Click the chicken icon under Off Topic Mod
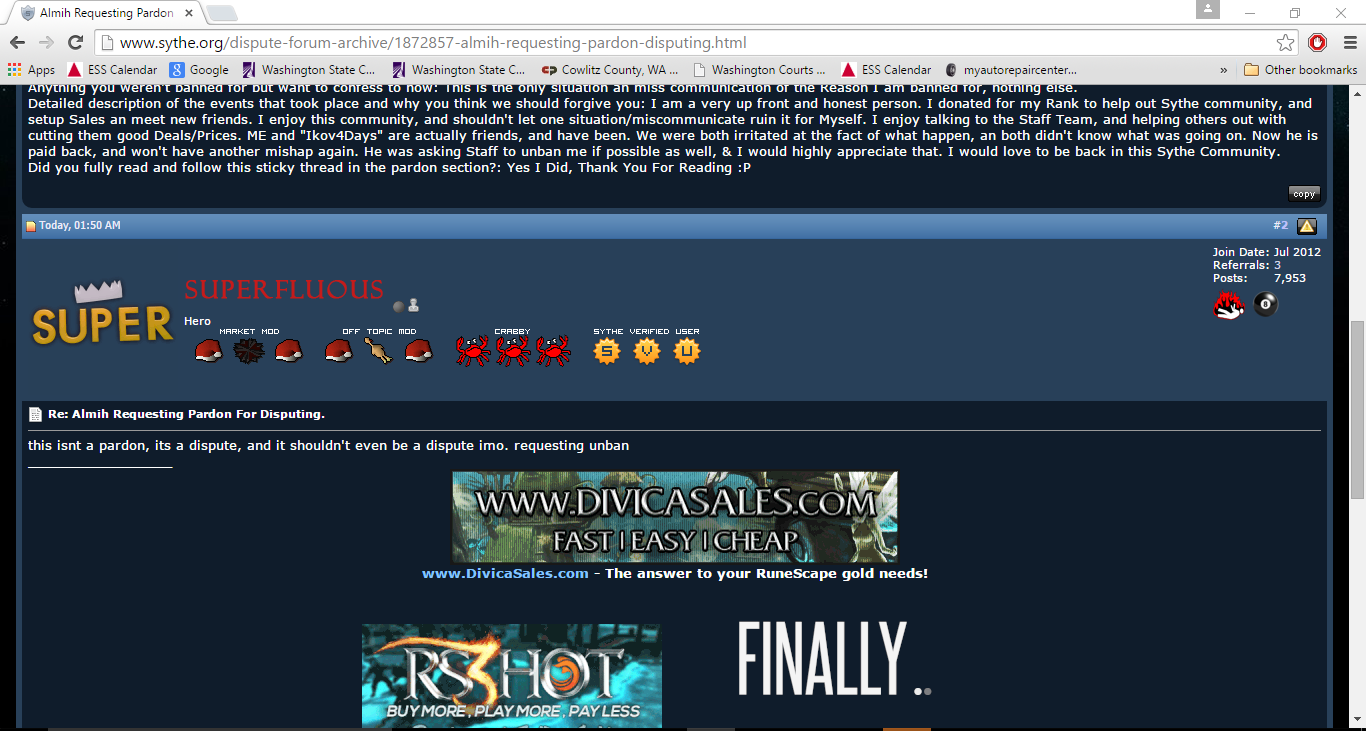1366x731 pixels. pos(378,351)
